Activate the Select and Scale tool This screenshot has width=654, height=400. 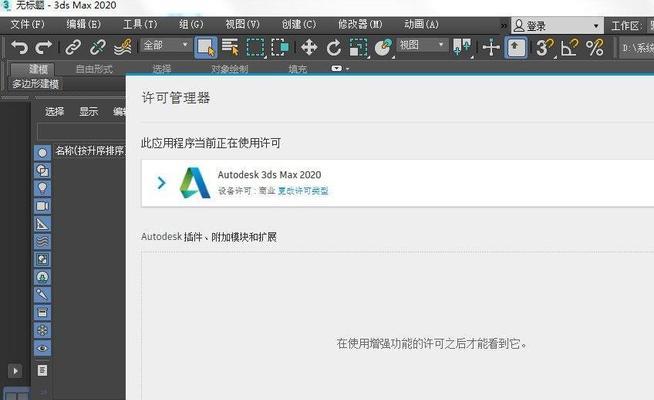(358, 47)
